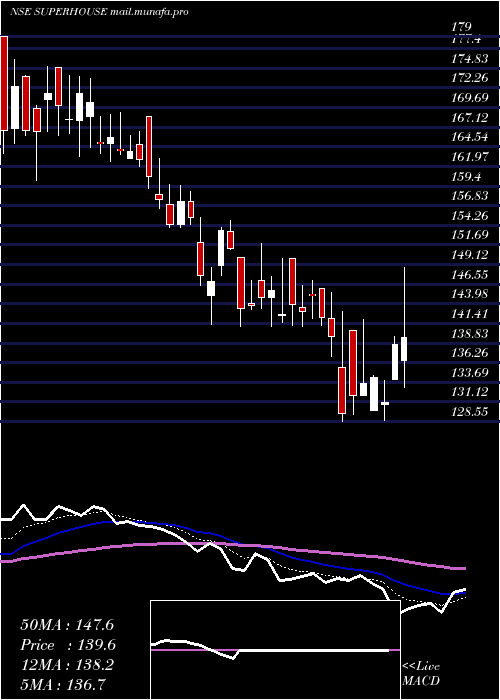Click the 12MA : 138.2 readout

point(67,665)
